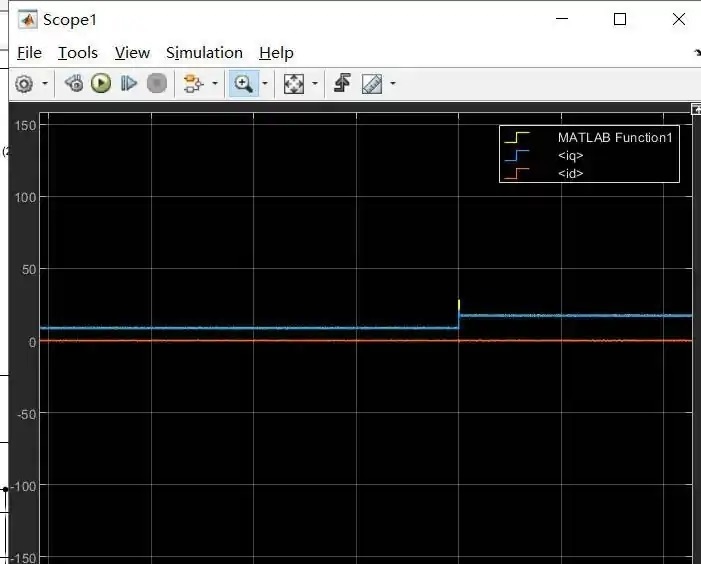The height and width of the screenshot is (564, 701).
Task: Click the Stop simulation button
Action: 156,84
